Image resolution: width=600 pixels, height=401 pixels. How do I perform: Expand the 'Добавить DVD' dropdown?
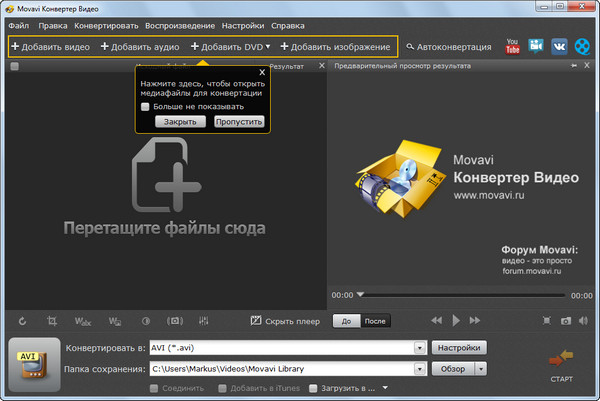[x=267, y=47]
